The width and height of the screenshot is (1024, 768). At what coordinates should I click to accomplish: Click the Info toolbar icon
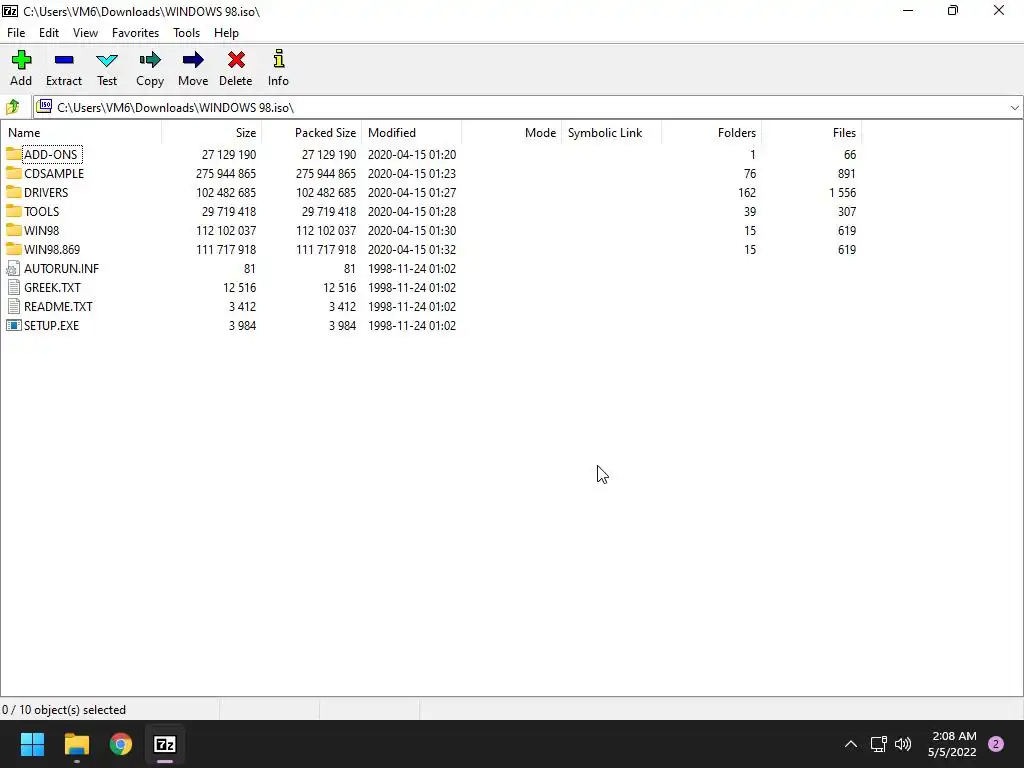(279, 59)
